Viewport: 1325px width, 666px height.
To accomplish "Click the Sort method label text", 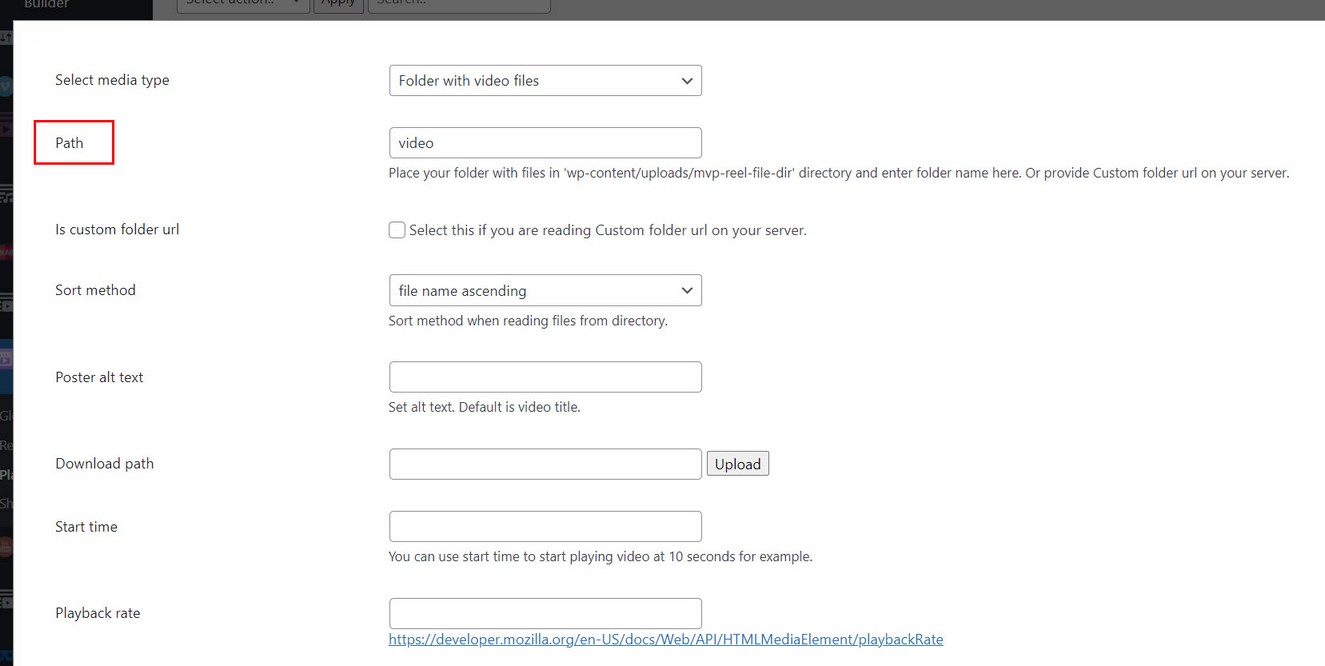I will click(x=95, y=290).
